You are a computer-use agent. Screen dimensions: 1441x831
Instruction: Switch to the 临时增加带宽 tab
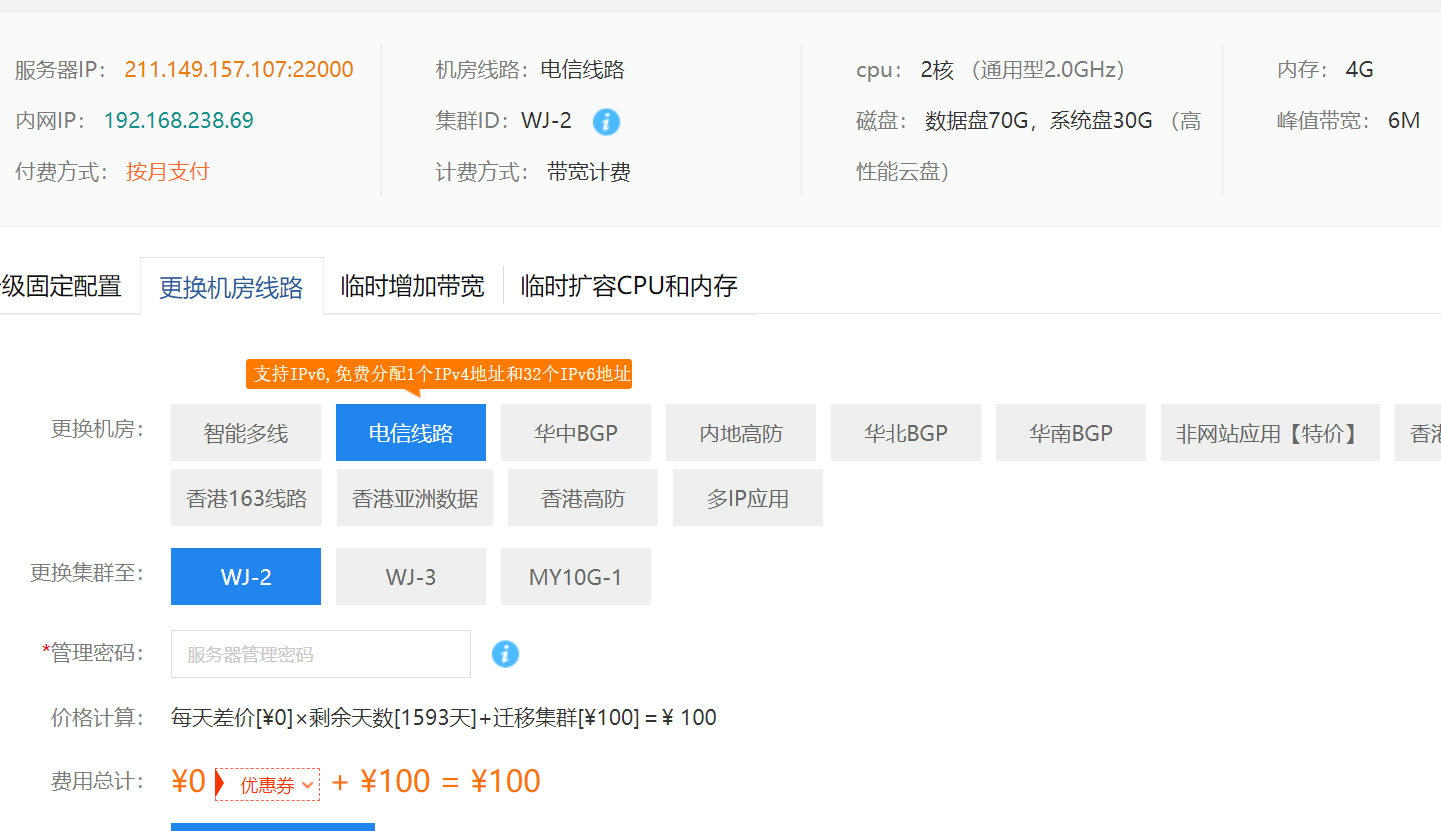pyautogui.click(x=413, y=285)
